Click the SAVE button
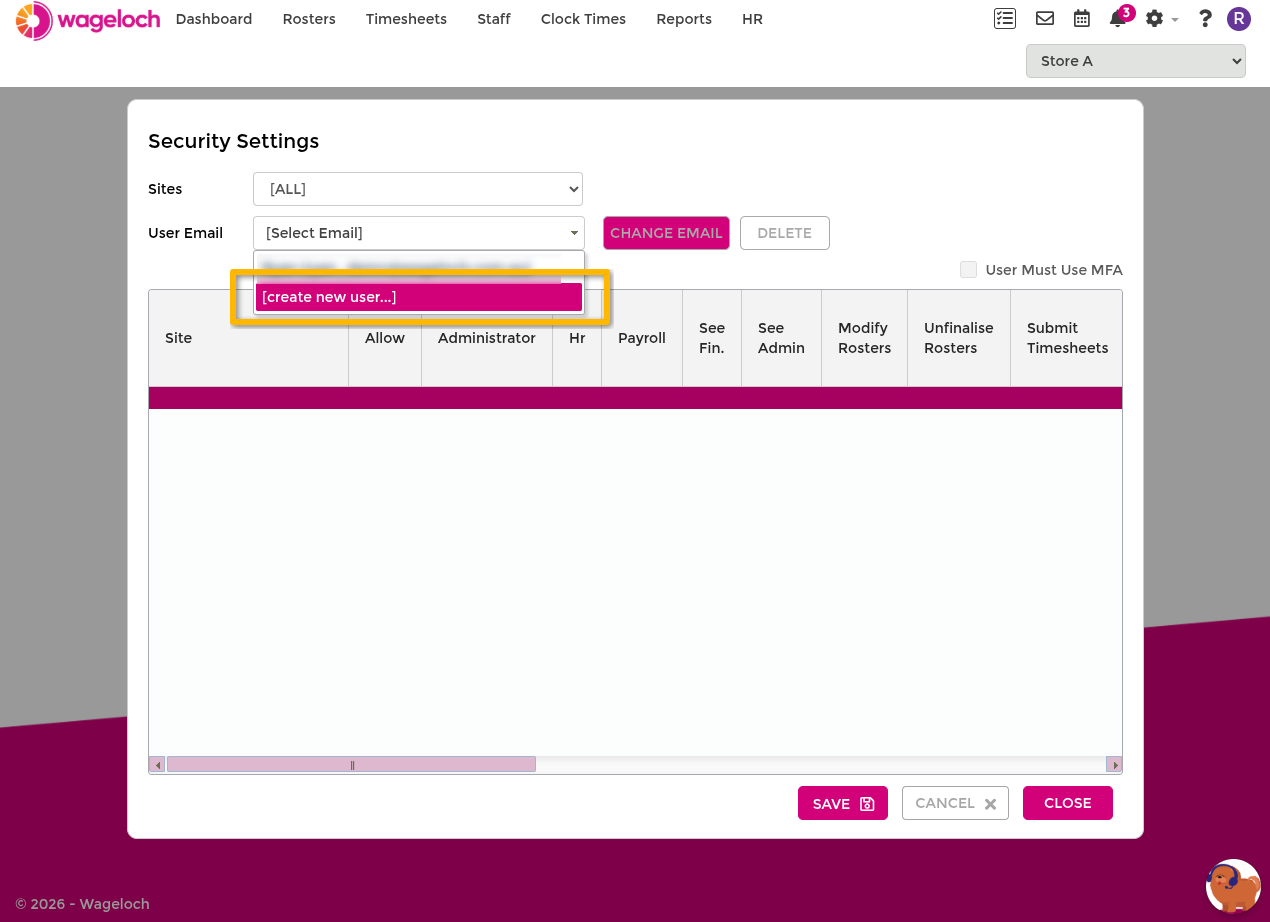The width and height of the screenshot is (1270, 922). (843, 803)
